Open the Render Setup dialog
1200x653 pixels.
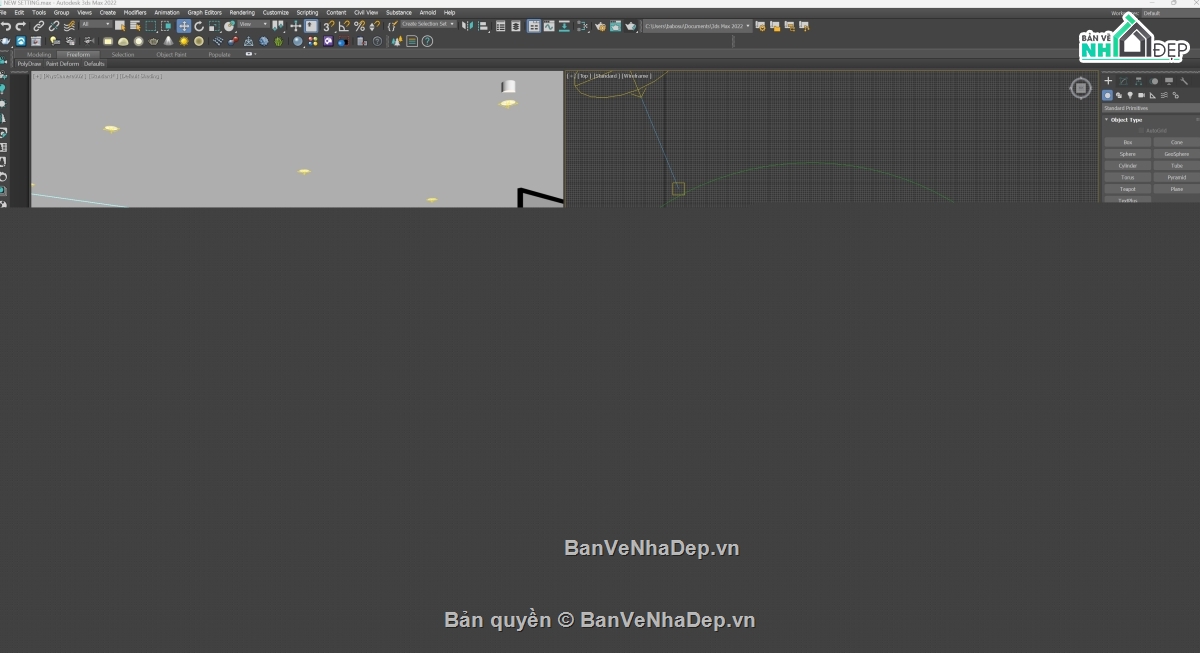point(614,26)
